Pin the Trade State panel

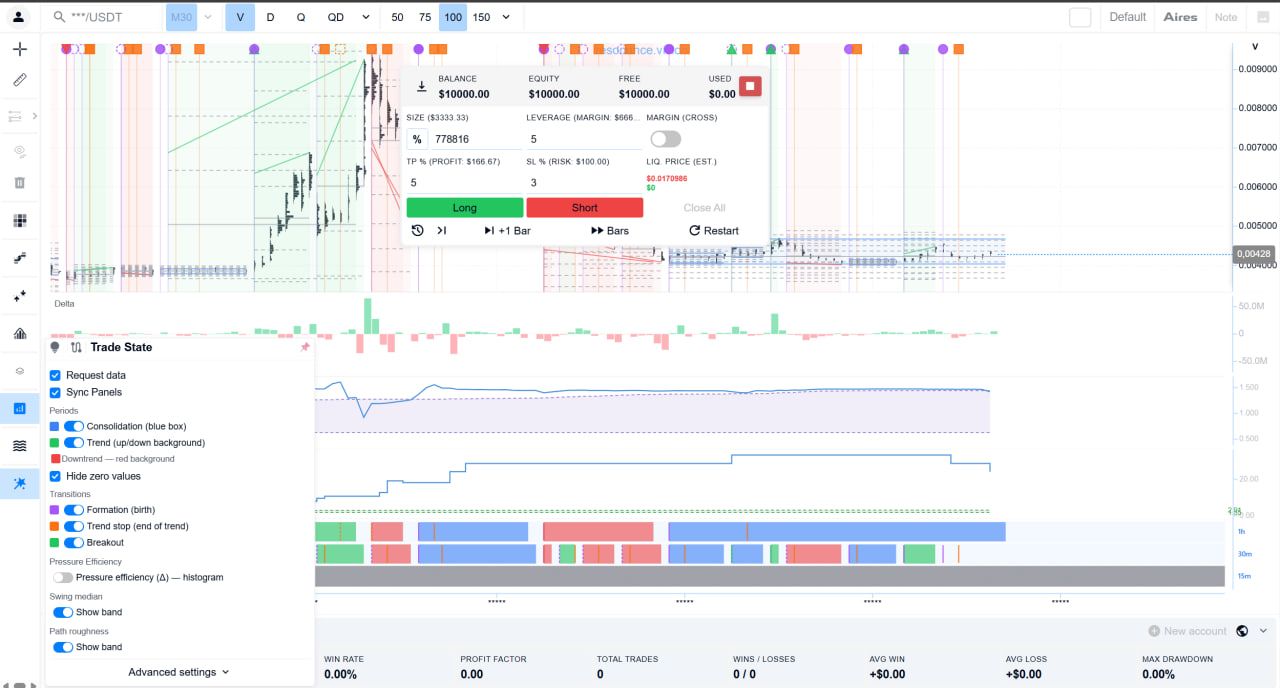point(305,347)
